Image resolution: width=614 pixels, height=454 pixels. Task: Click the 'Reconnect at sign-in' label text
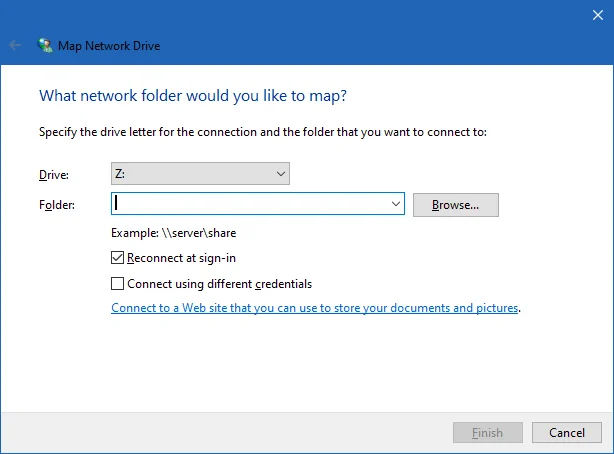pos(184,258)
